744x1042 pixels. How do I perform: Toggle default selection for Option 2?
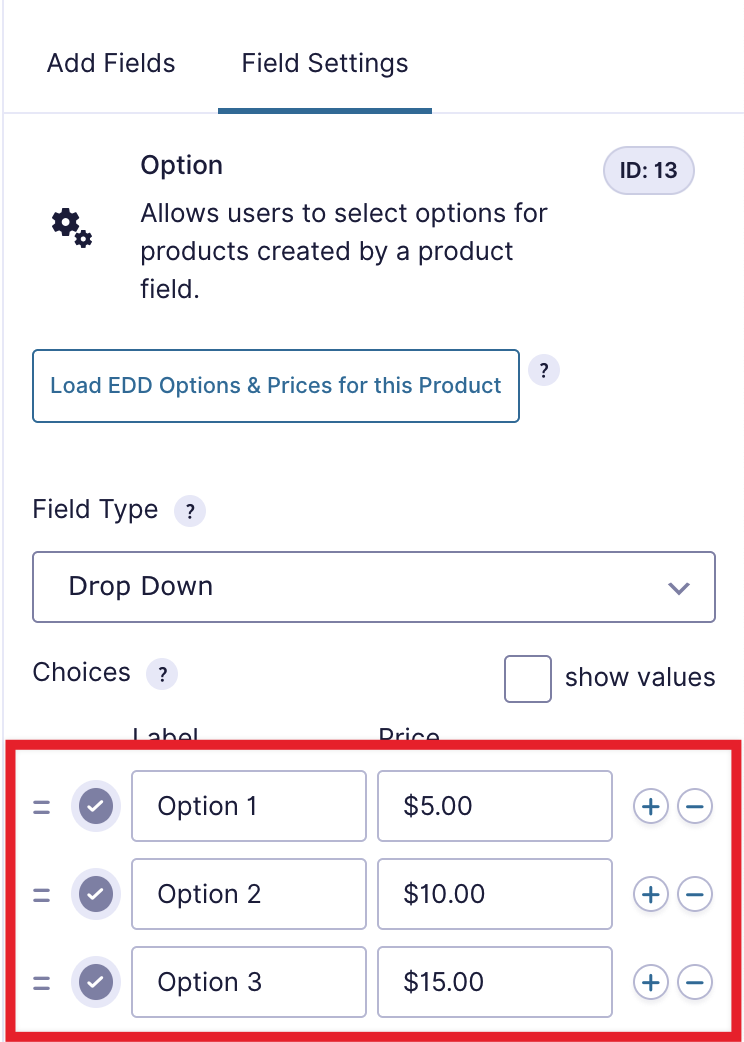(x=96, y=894)
